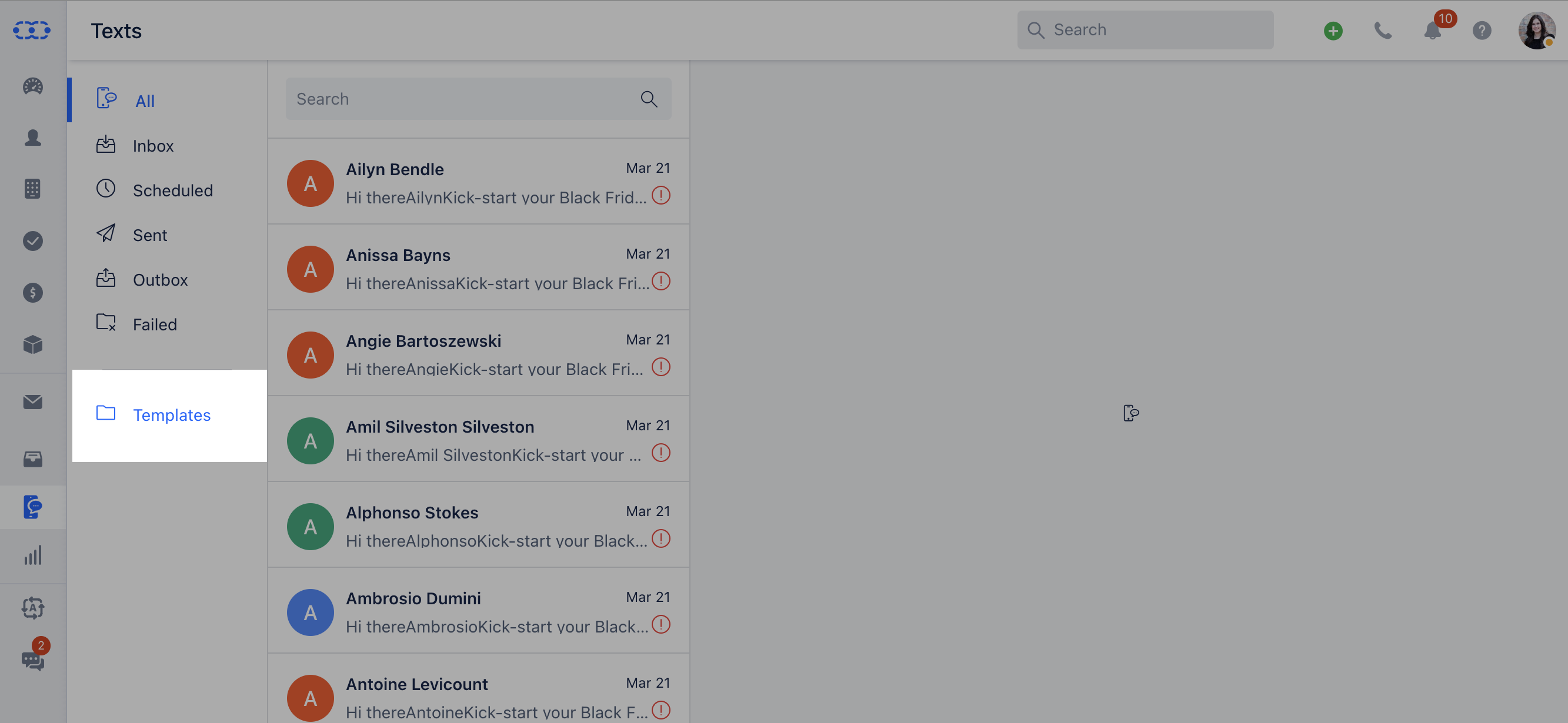
Task: Open the dashboard gauge icon in sidebar
Action: click(x=33, y=86)
